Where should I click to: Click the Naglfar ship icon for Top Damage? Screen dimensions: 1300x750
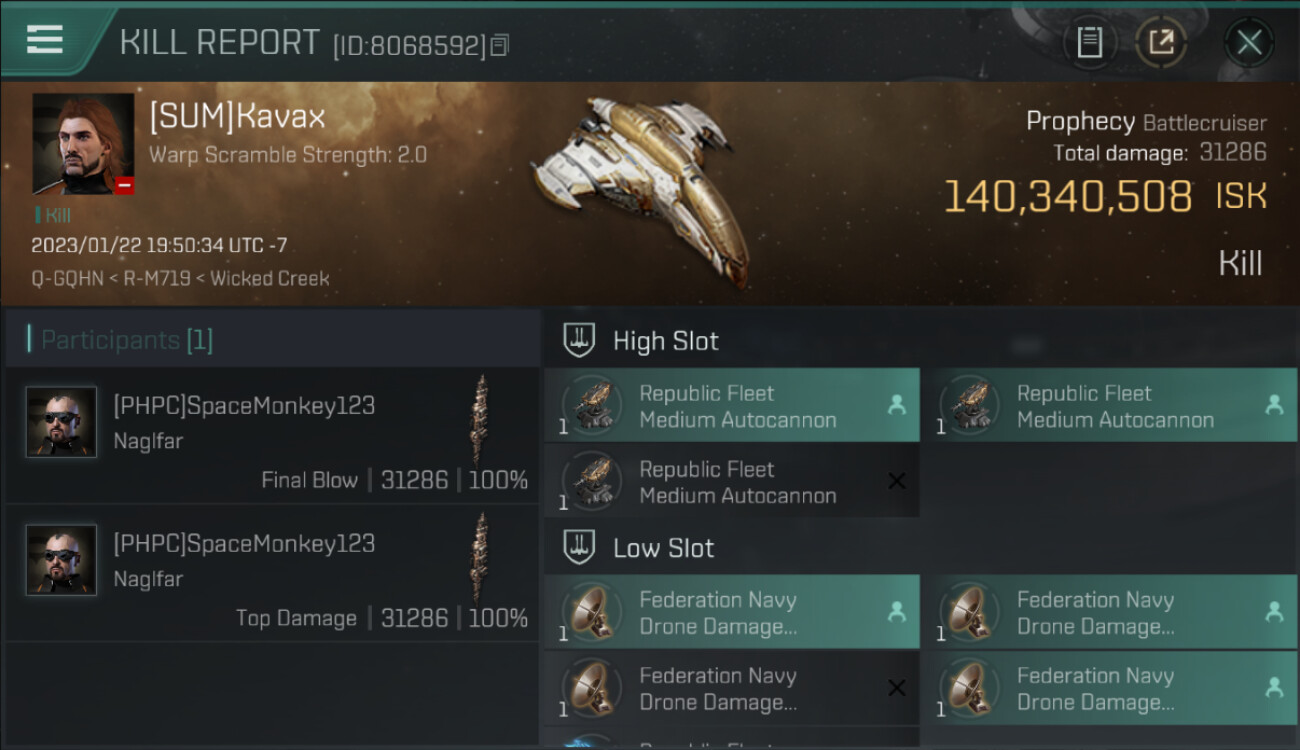point(481,558)
